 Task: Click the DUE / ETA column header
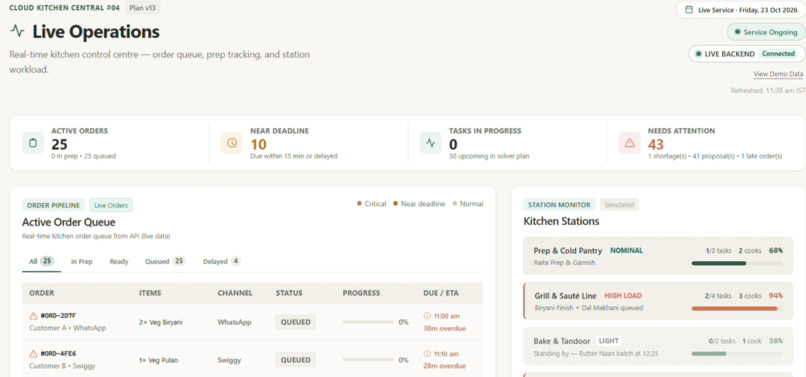tap(441, 293)
